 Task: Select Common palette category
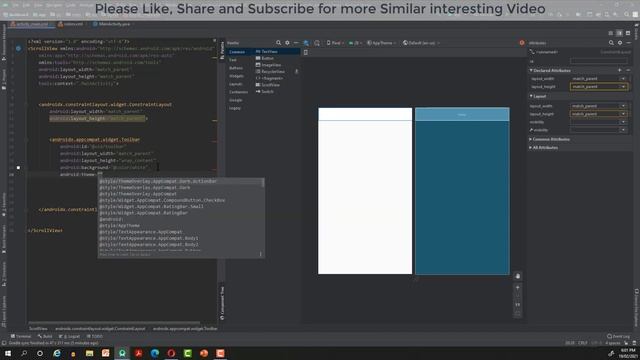click(x=237, y=52)
